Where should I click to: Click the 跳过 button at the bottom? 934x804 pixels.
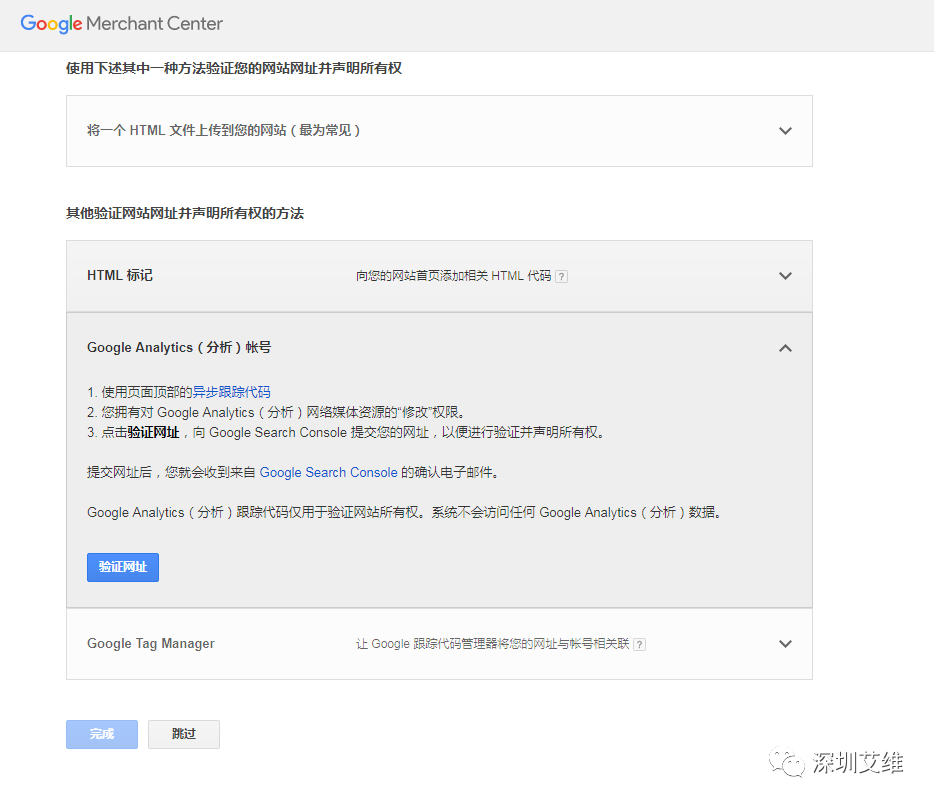coord(183,734)
